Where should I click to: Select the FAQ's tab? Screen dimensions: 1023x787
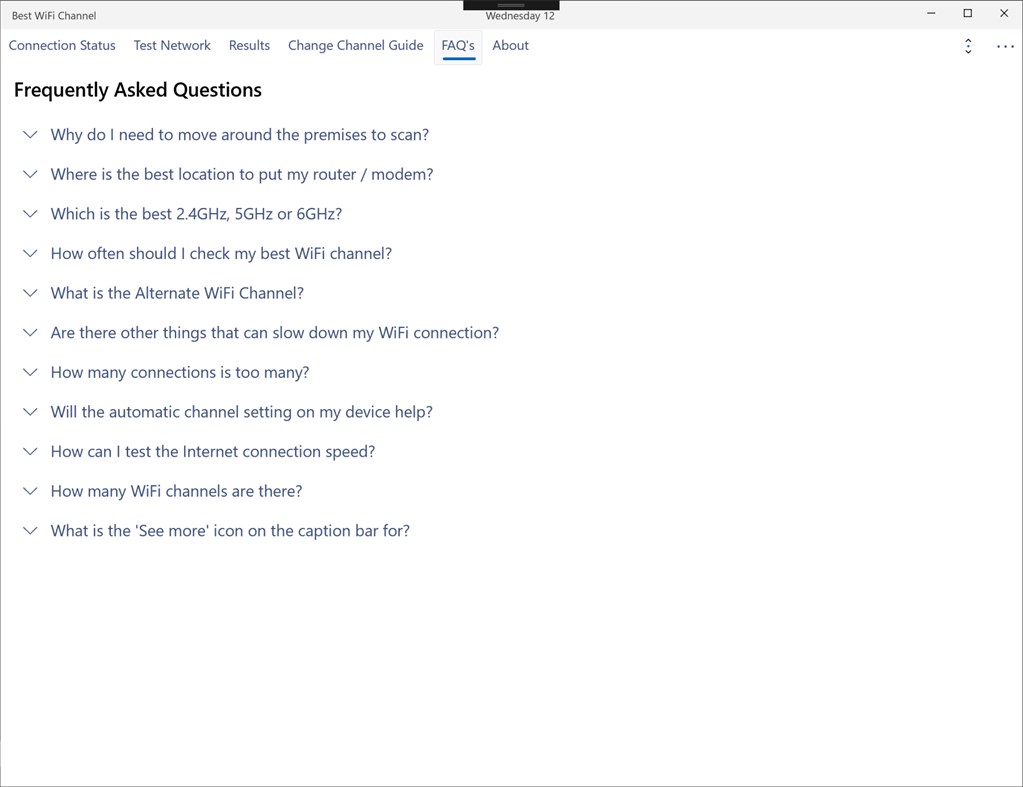458,46
